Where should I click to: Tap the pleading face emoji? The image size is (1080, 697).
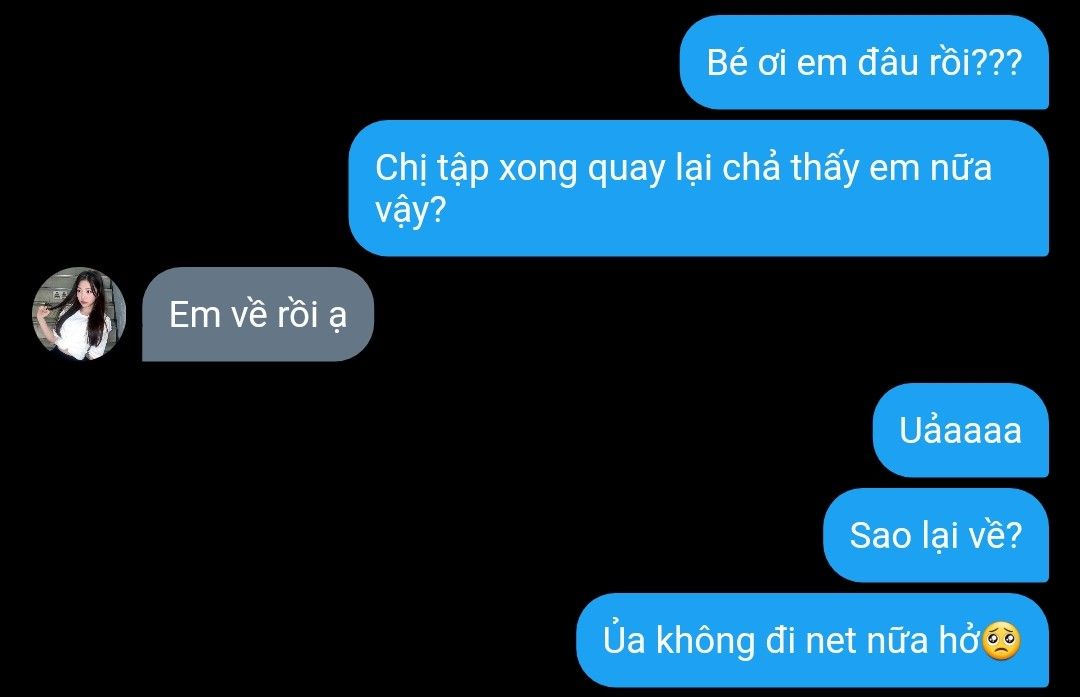click(x=1001, y=641)
